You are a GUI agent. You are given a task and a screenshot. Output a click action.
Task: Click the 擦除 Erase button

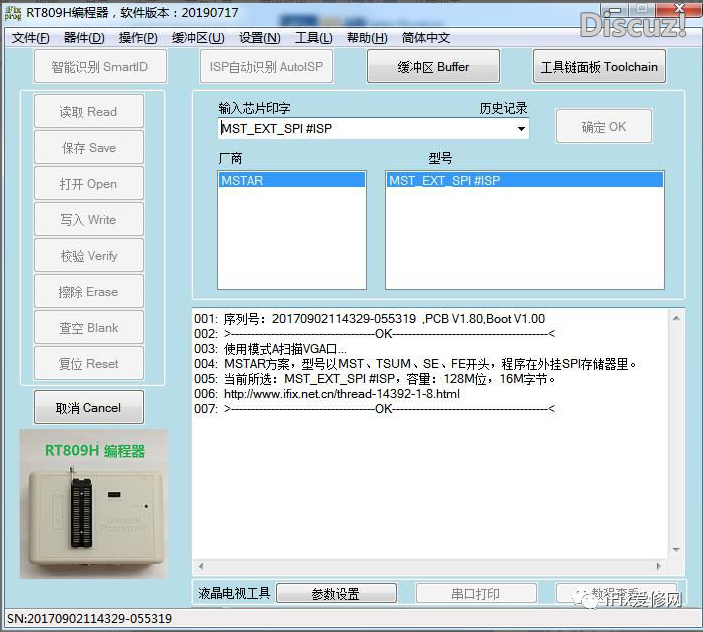tap(89, 291)
